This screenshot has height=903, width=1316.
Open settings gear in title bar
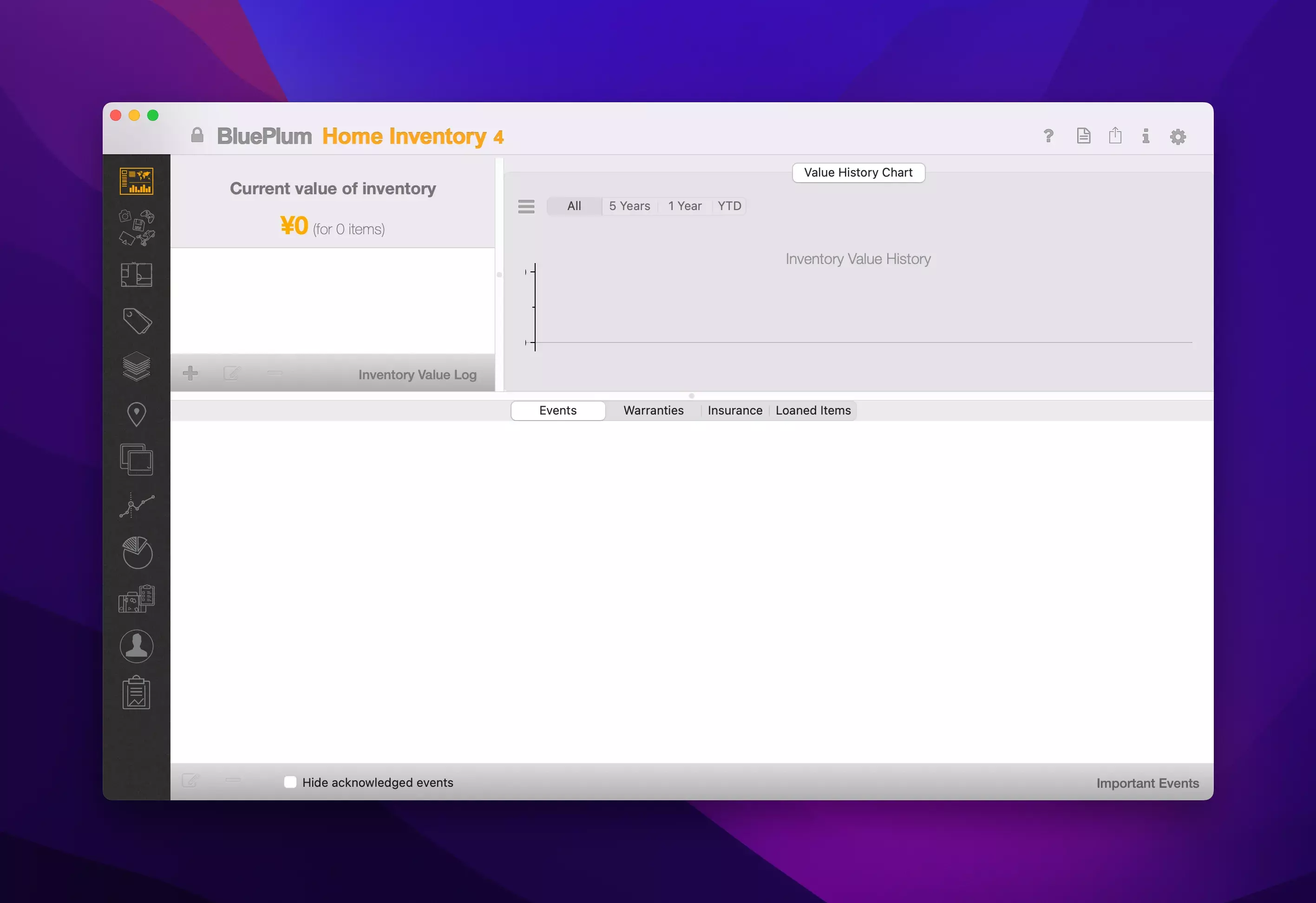point(1177,137)
